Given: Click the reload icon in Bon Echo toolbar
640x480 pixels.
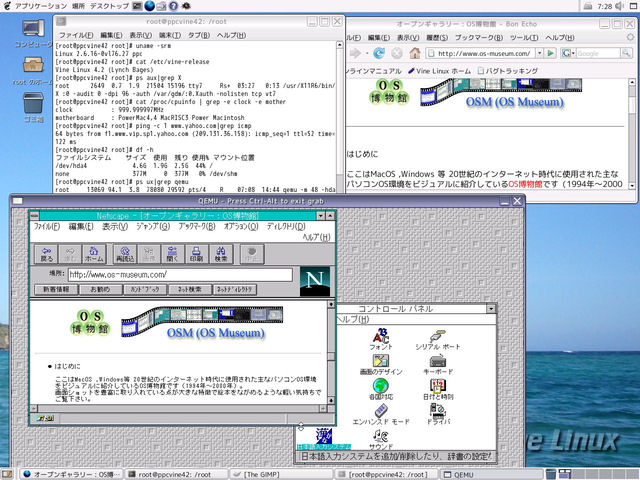Looking at the screenshot, I should pyautogui.click(x=379, y=53).
